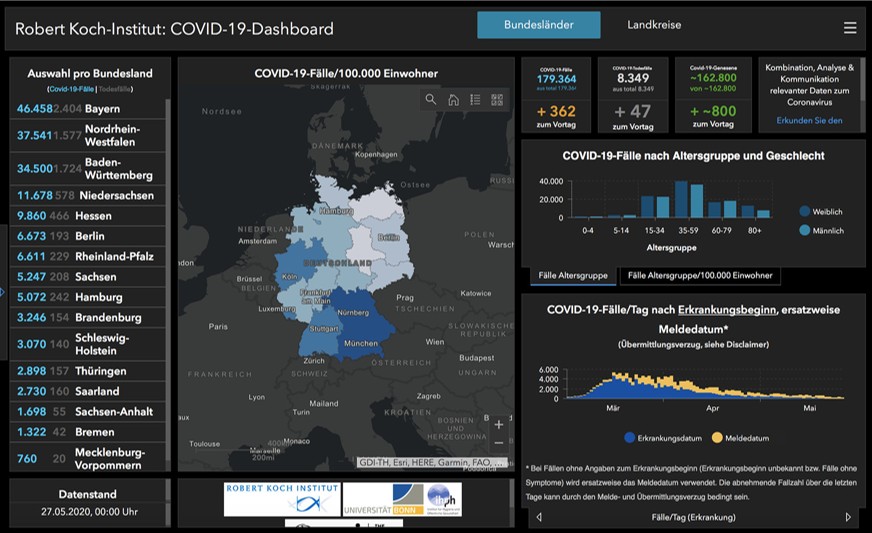Click the Universität Bonn logo
872x533 pixels.
[383, 499]
